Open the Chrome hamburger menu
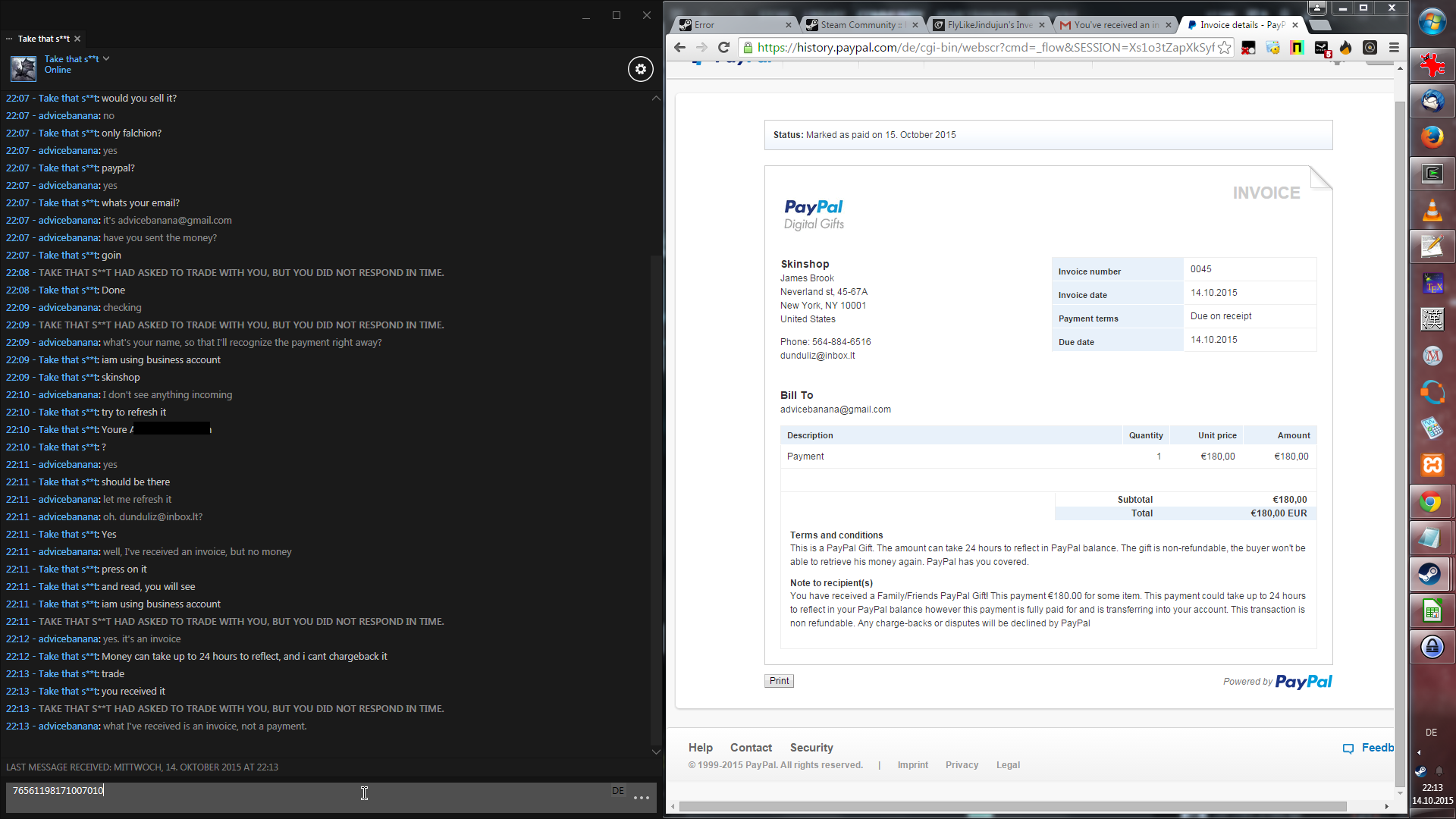The image size is (1456, 819). (x=1394, y=48)
